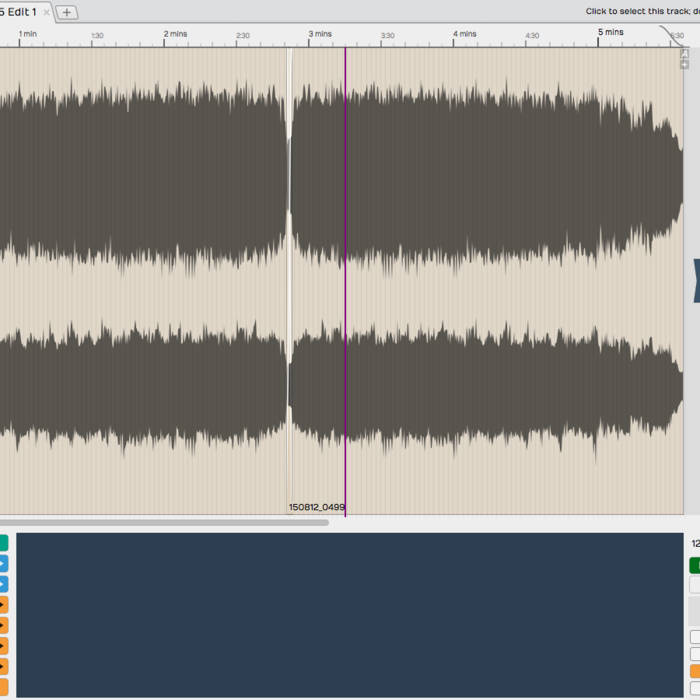Click the second orange arrow button
Image resolution: width=700 pixels, height=700 pixels.
[3, 626]
